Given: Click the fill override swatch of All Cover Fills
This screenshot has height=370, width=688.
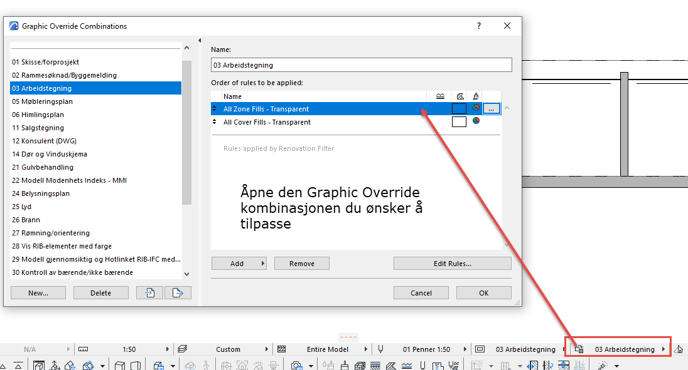Looking at the screenshot, I should click(459, 122).
